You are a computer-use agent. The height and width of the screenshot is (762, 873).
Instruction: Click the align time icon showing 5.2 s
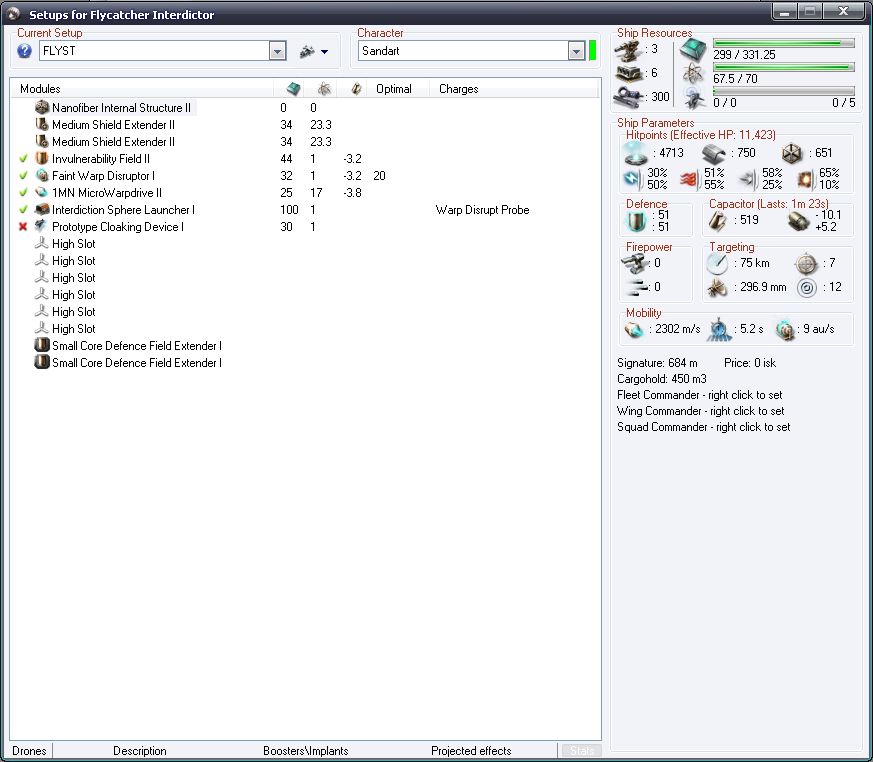point(719,330)
